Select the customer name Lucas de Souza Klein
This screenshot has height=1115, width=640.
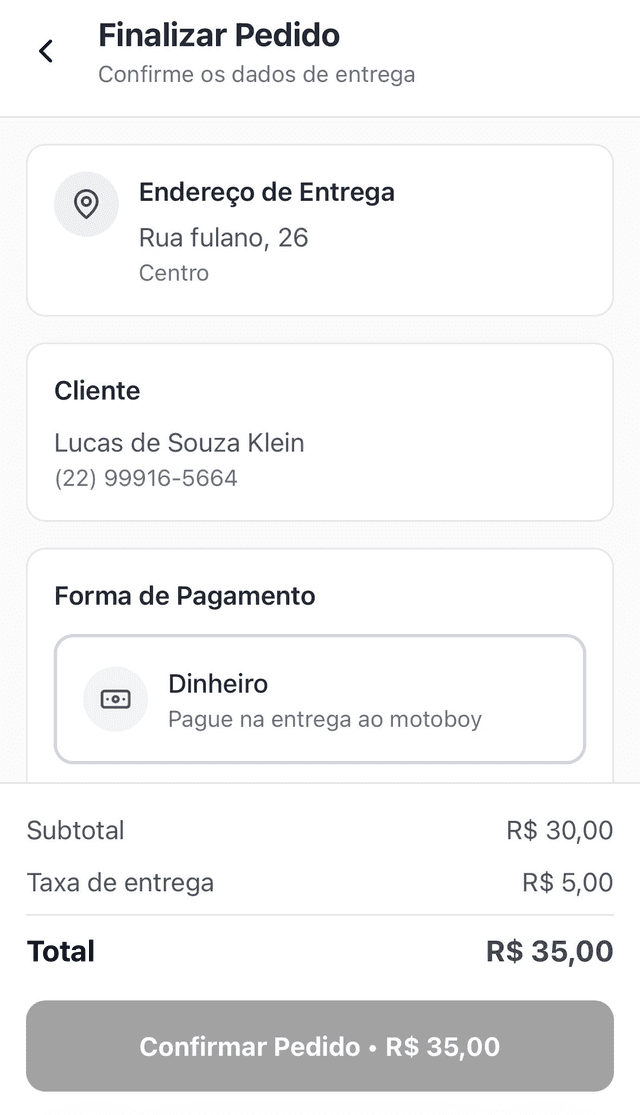tap(179, 442)
